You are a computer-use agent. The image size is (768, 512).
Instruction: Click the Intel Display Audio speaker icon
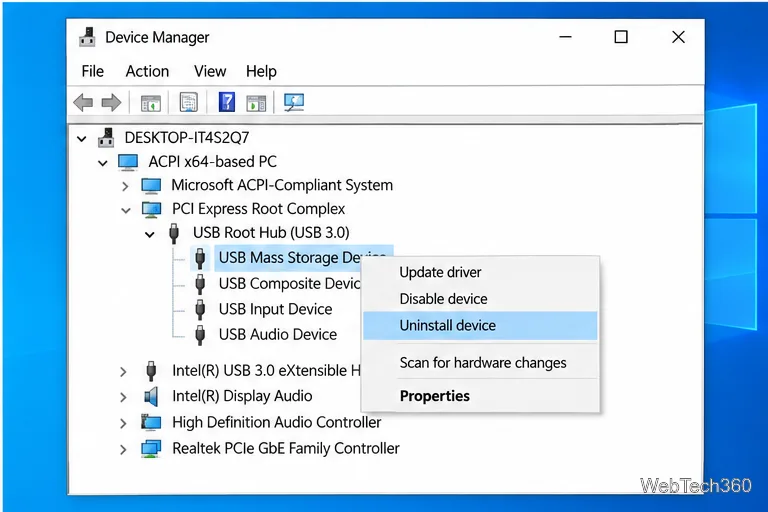pos(151,396)
